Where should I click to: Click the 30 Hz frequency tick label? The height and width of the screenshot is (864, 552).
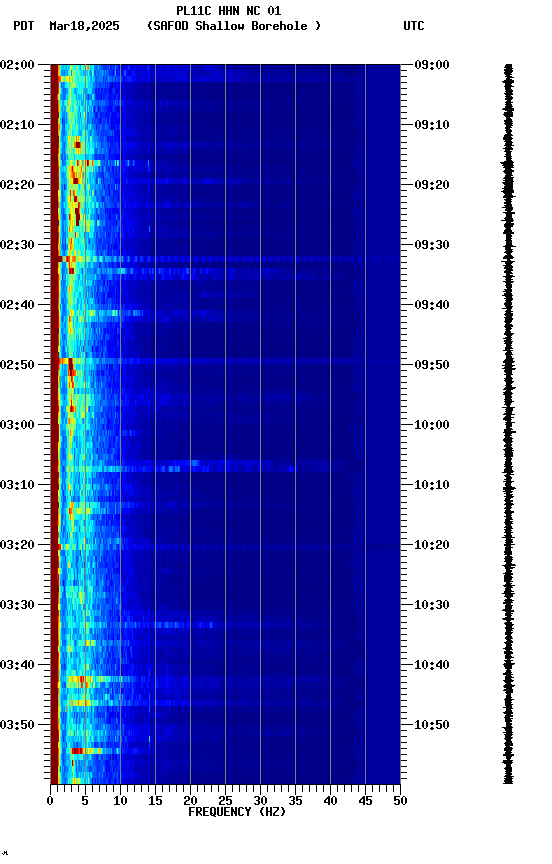[260, 801]
